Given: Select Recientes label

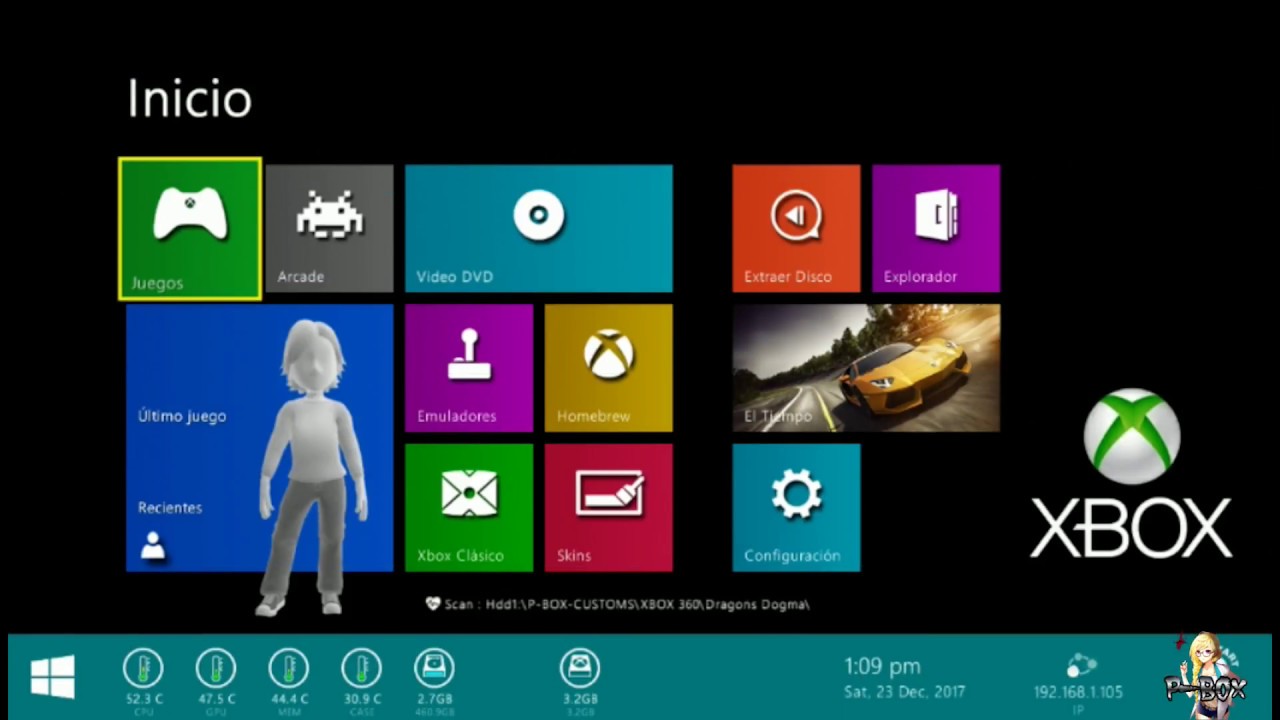Looking at the screenshot, I should (x=170, y=508).
